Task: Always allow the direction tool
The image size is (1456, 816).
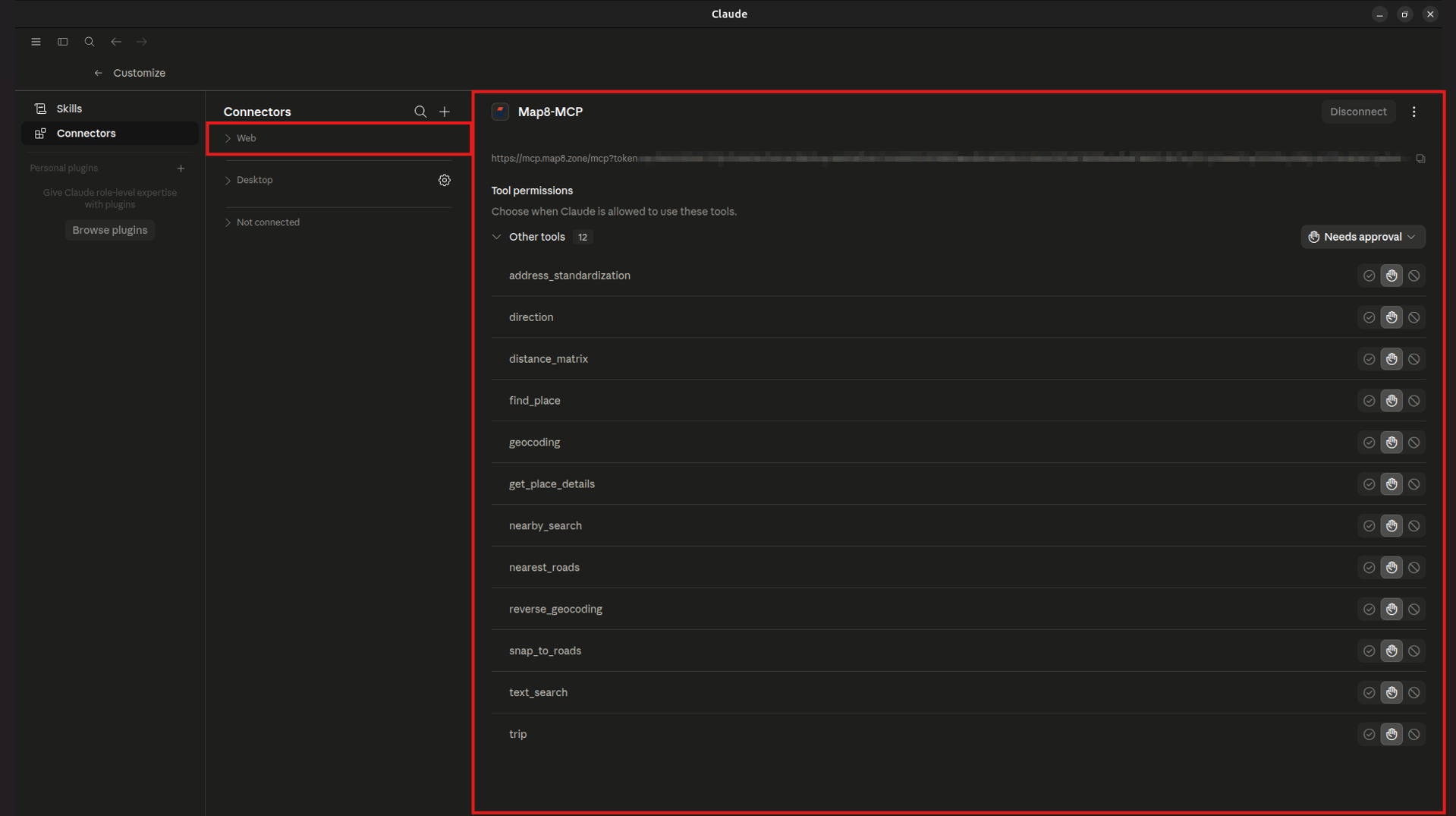Action: click(1369, 317)
